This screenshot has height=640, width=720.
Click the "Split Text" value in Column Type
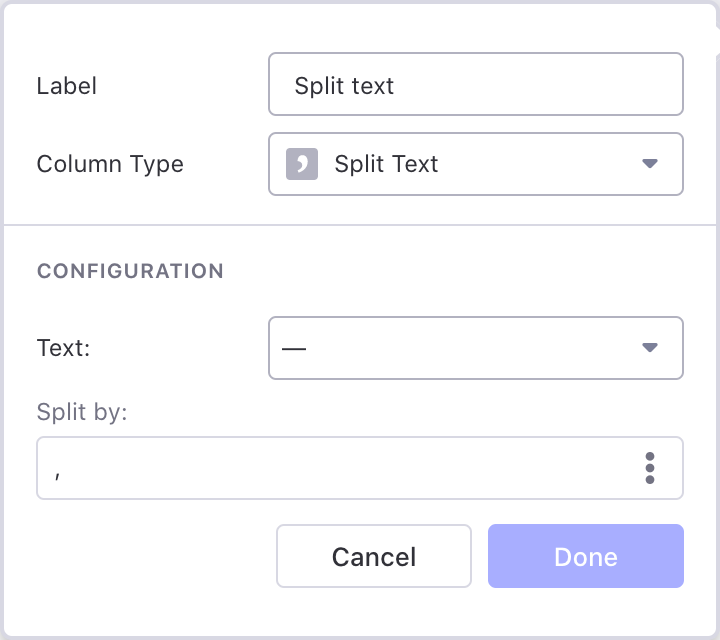point(386,164)
